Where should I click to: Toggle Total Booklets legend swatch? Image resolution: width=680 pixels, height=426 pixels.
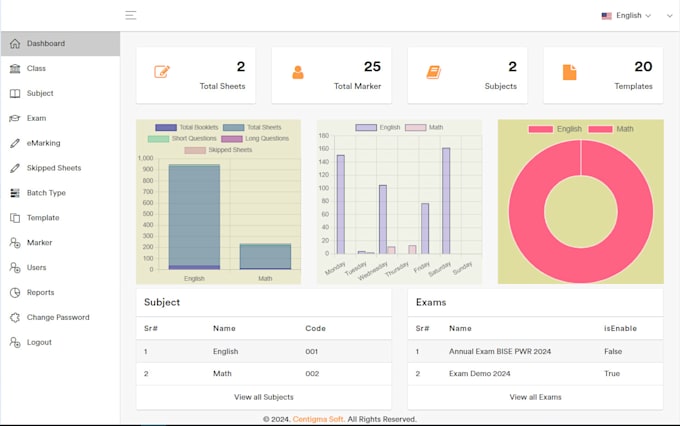click(166, 128)
